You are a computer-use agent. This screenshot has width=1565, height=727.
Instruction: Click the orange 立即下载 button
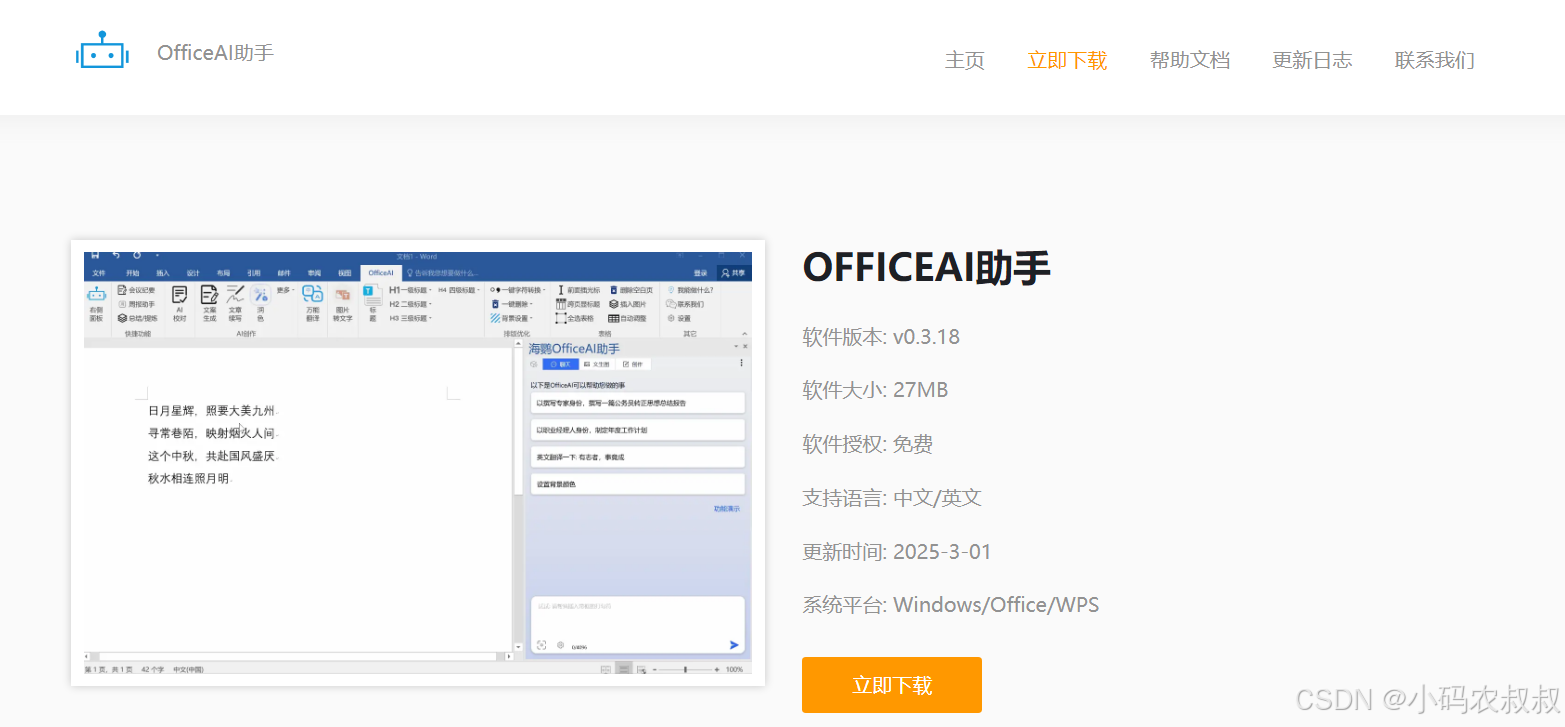point(892,685)
